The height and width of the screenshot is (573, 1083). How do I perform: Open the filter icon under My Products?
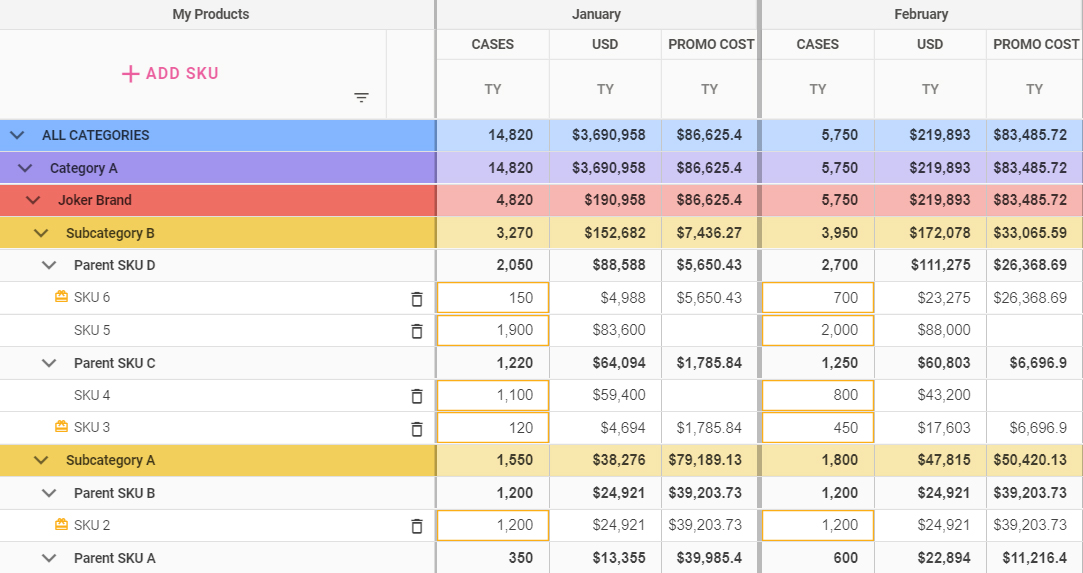tap(362, 97)
